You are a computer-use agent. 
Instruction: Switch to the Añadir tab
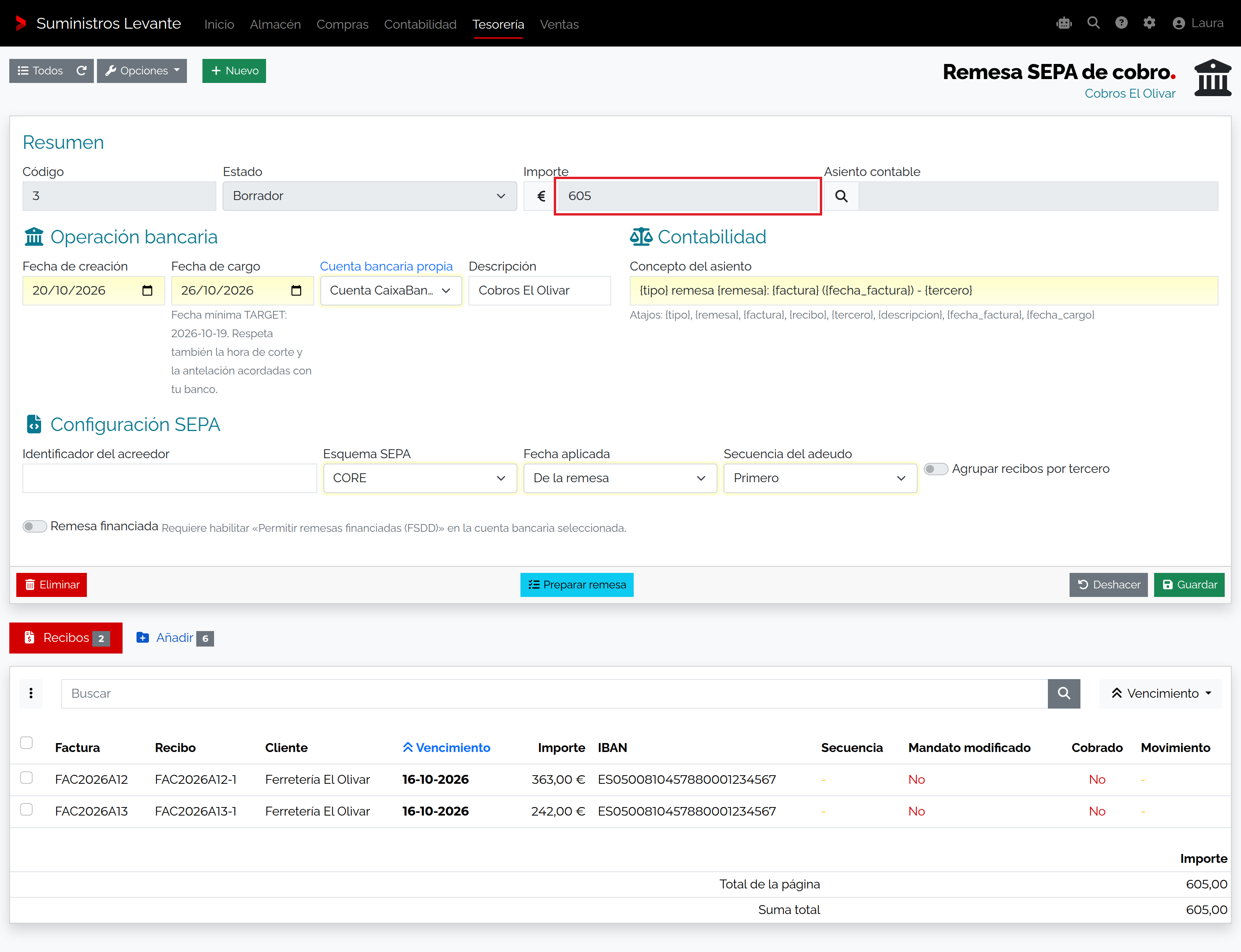coord(175,638)
